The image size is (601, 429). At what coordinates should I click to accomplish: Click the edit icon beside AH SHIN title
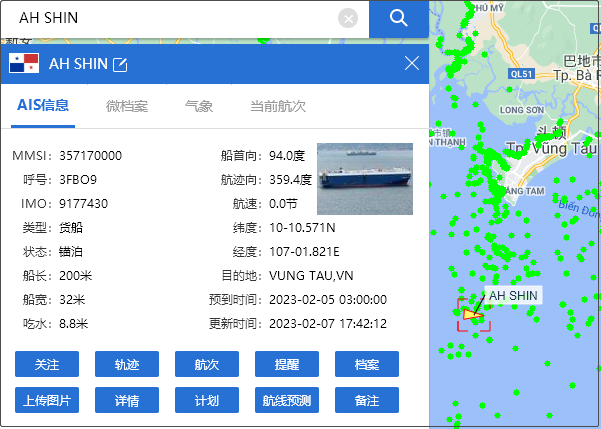coord(120,64)
